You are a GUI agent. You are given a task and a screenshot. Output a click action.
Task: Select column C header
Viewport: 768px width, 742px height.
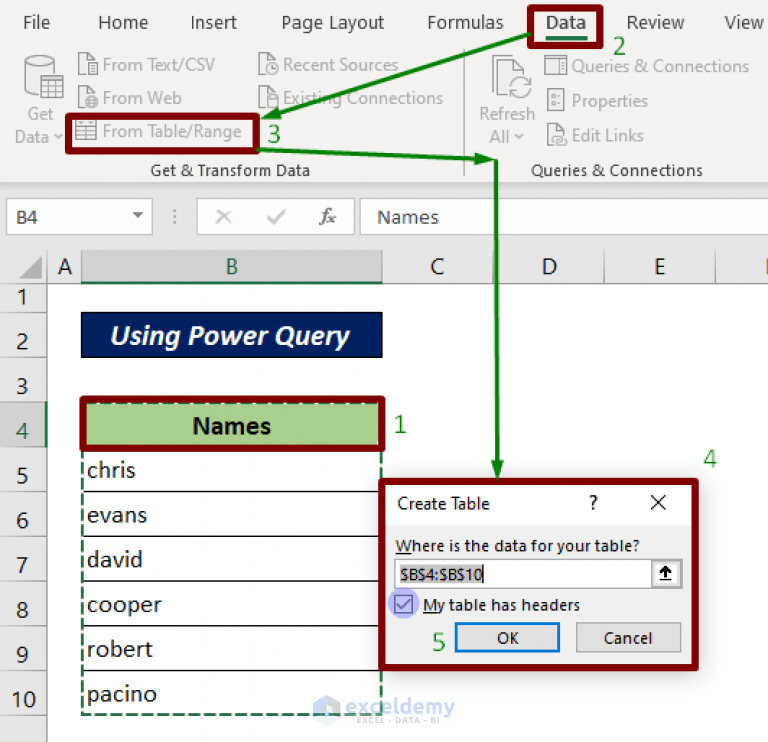(437, 267)
